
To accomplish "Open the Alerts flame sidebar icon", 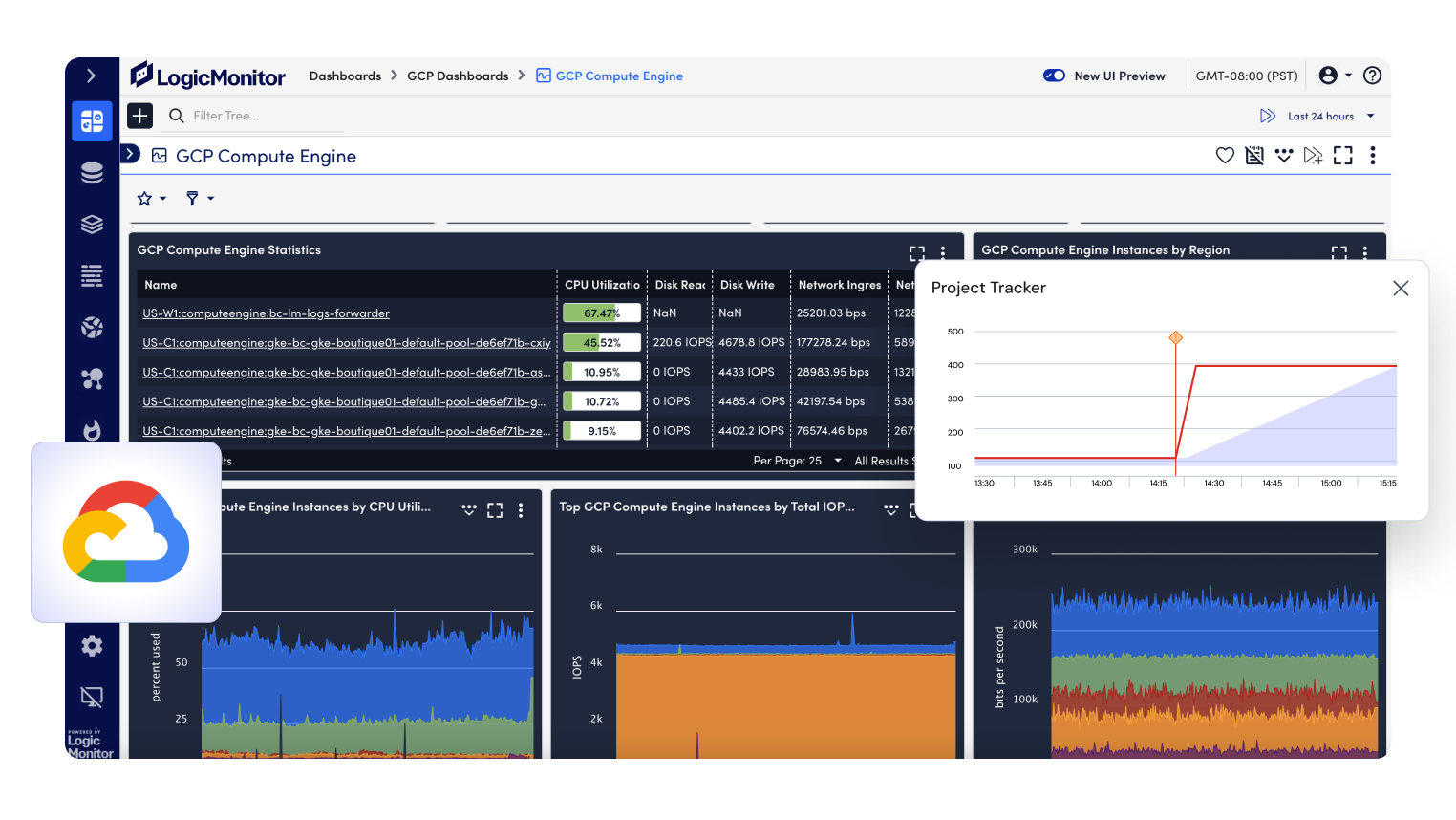I will pyautogui.click(x=92, y=430).
